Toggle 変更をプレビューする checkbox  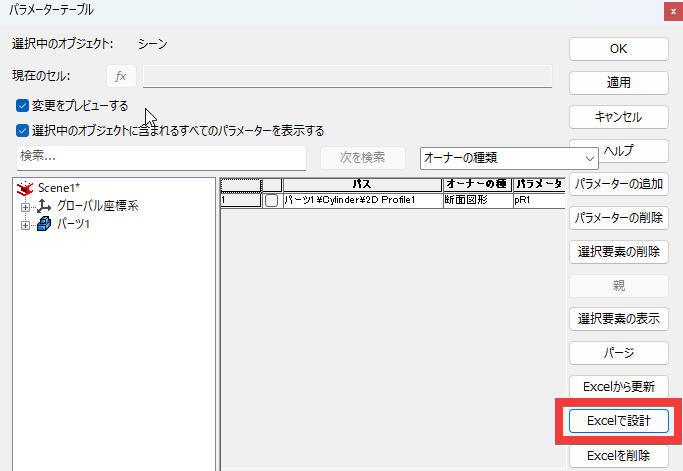[22, 105]
